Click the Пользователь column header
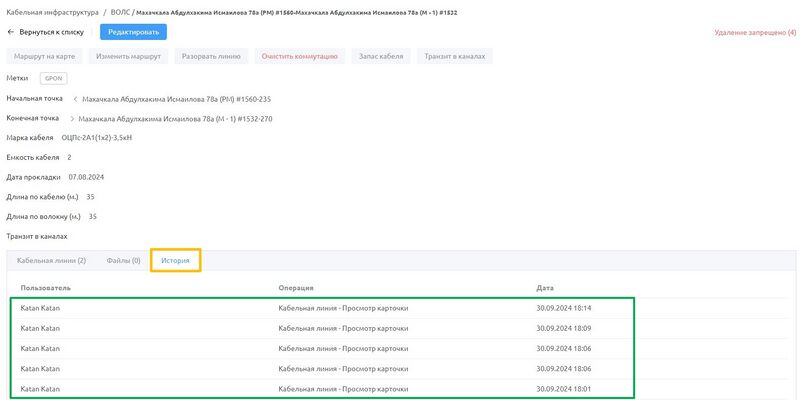Image resolution: width=800 pixels, height=400 pixels. coord(45,288)
